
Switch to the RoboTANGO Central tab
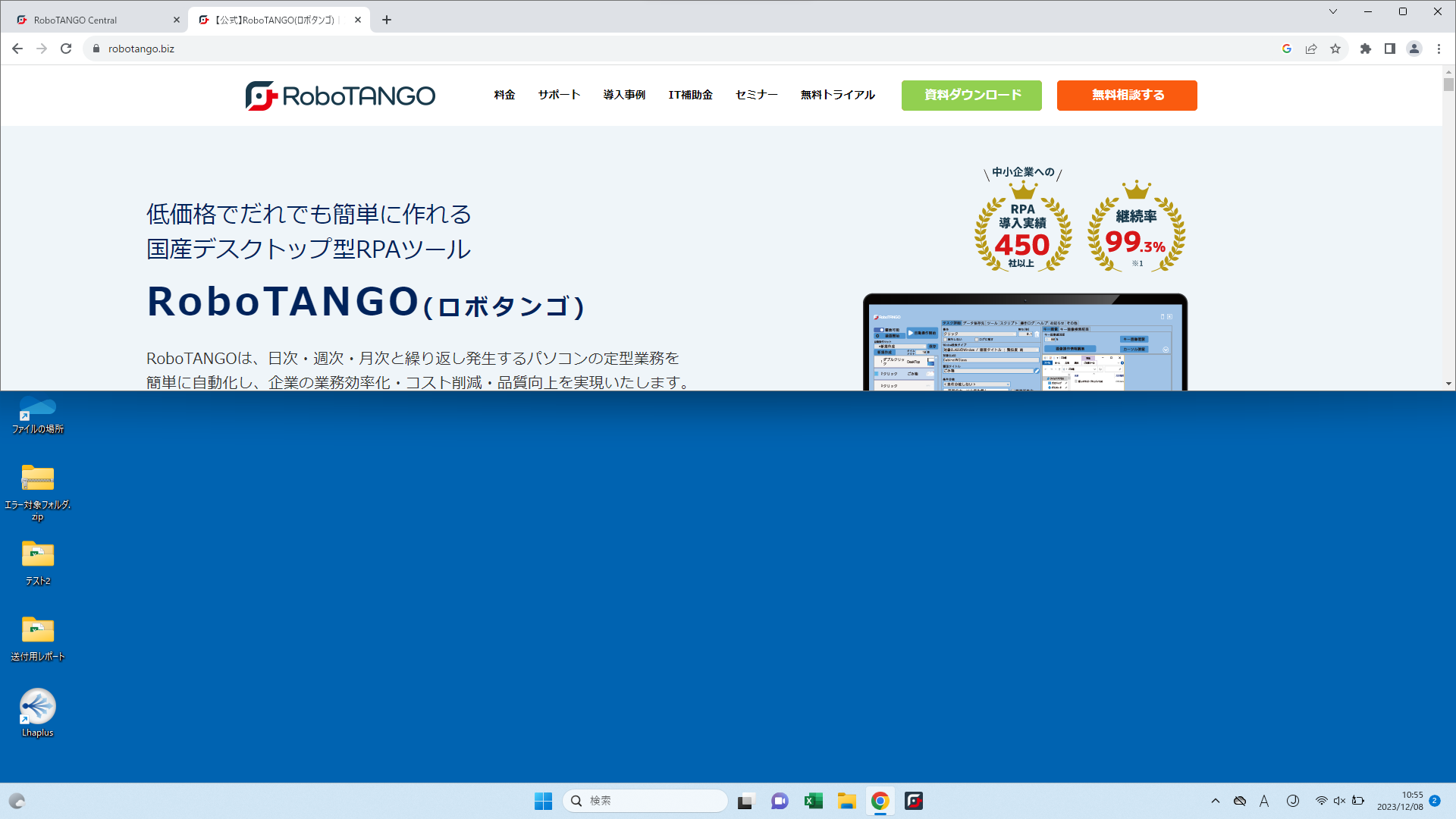pos(91,20)
